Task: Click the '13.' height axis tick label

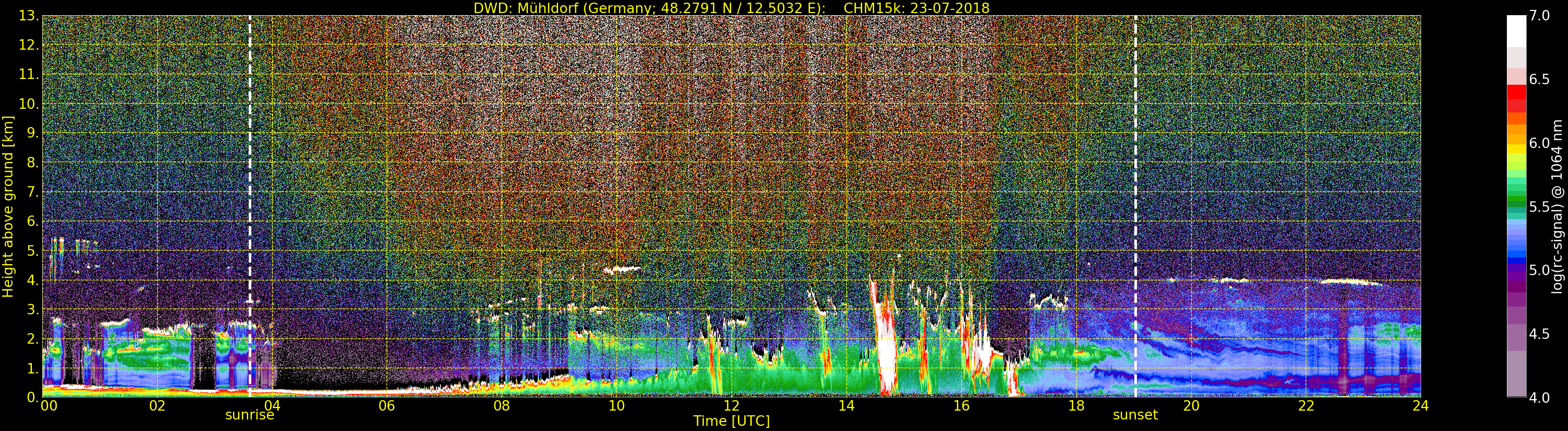Action: (x=29, y=16)
